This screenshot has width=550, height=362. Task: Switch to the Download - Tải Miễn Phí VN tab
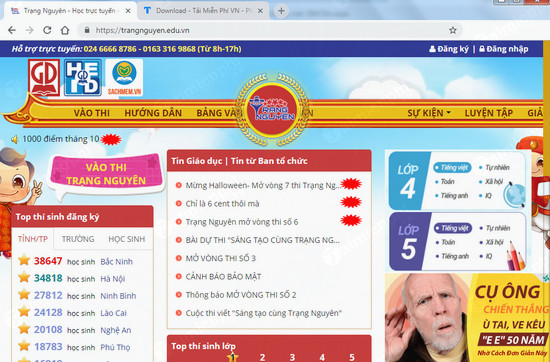[x=203, y=11]
